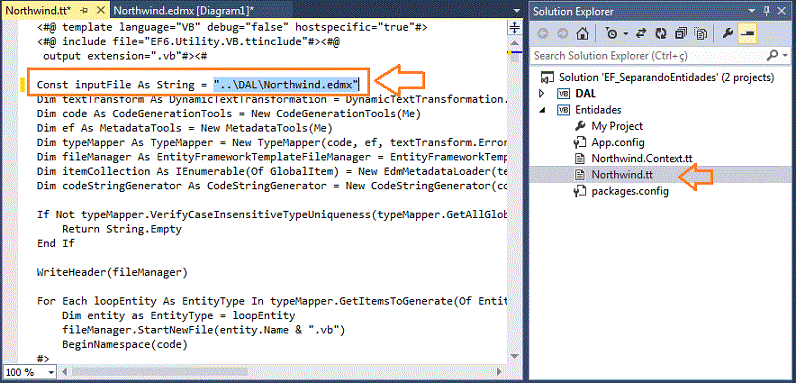Toggle the highlighted Preview Selected Items button
The image size is (796, 383).
pyautogui.click(x=747, y=34)
